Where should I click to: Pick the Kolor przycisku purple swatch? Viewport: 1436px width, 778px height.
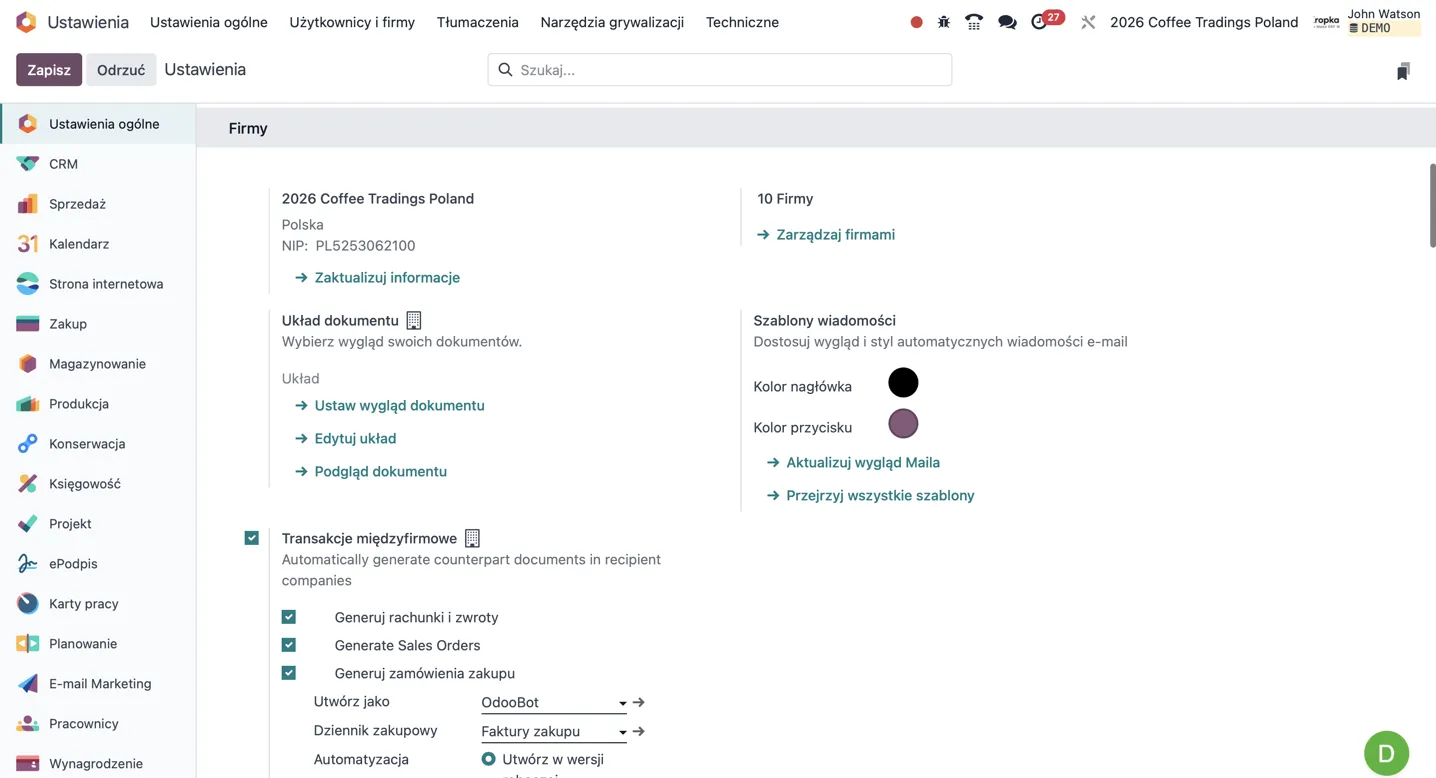click(x=903, y=424)
